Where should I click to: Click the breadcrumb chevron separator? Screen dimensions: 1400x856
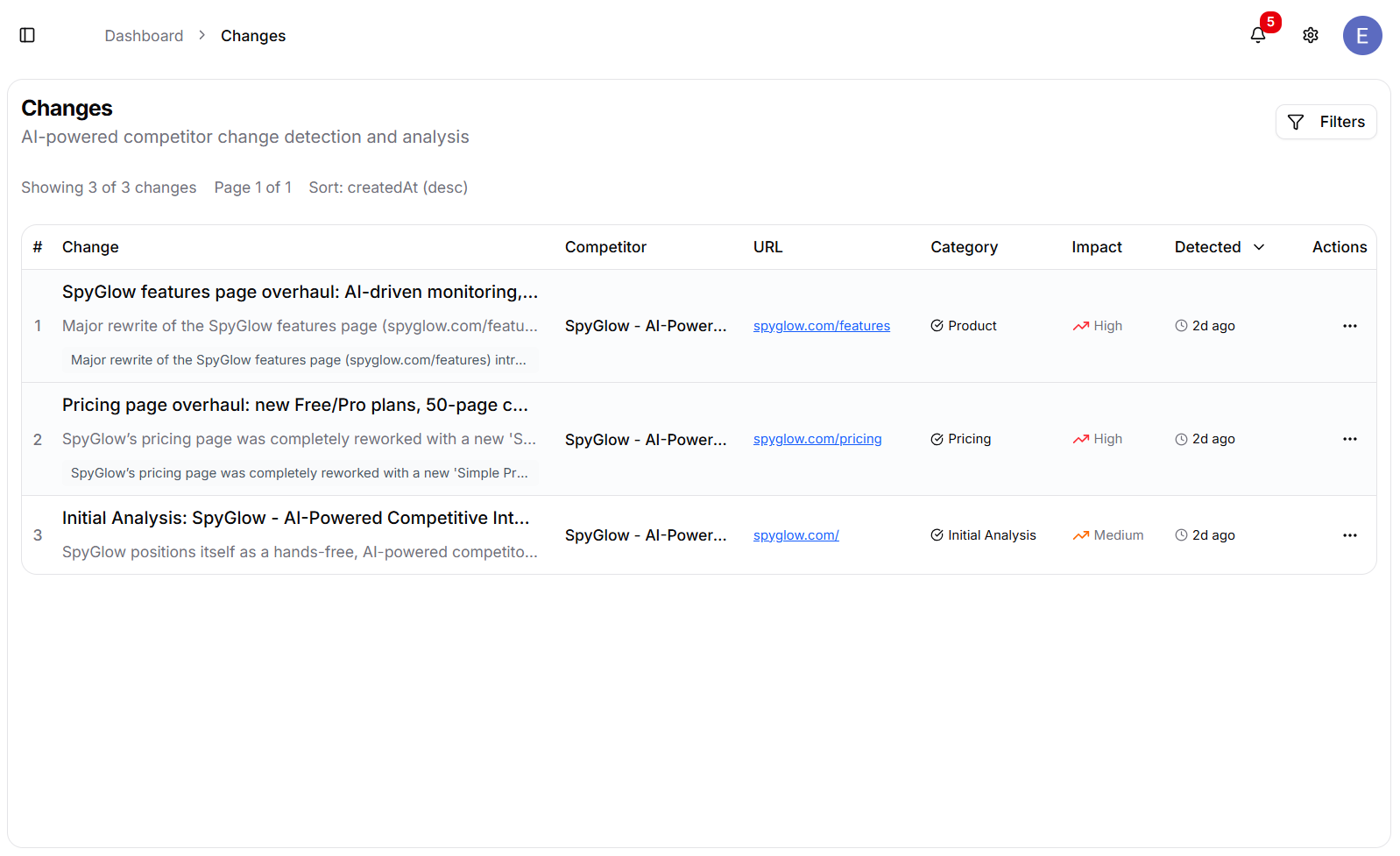coord(202,35)
